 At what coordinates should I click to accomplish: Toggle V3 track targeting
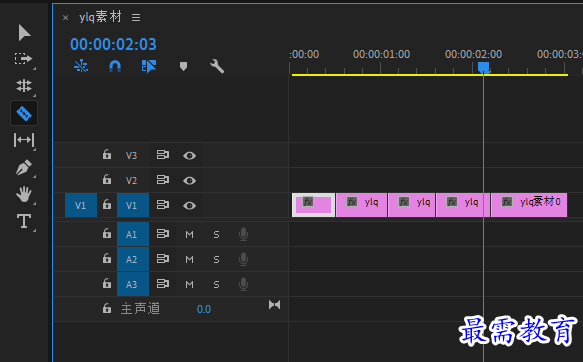[131, 155]
